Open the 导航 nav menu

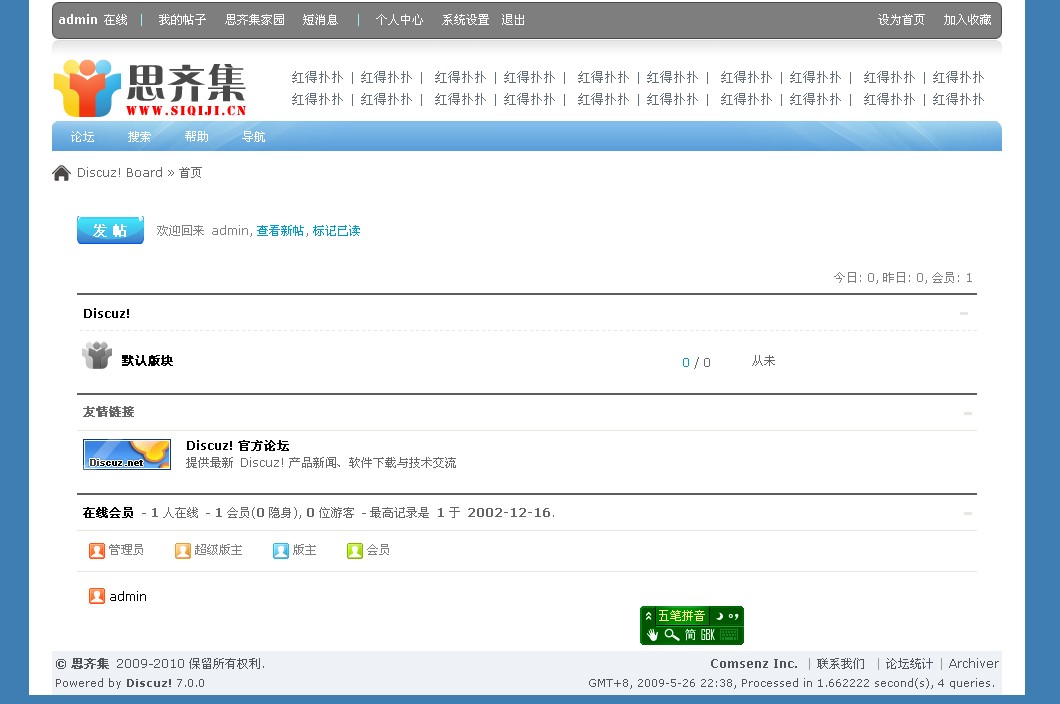254,137
